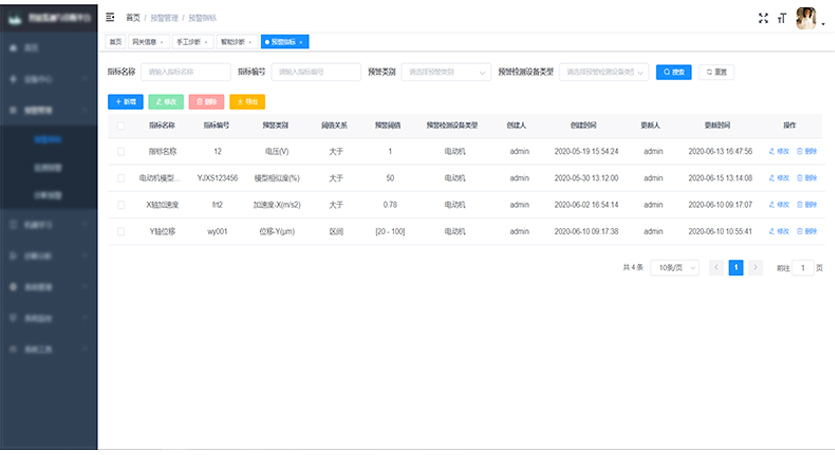Delete the YJXS123456 row
Image resolution: width=835 pixels, height=455 pixels.
pos(807,178)
